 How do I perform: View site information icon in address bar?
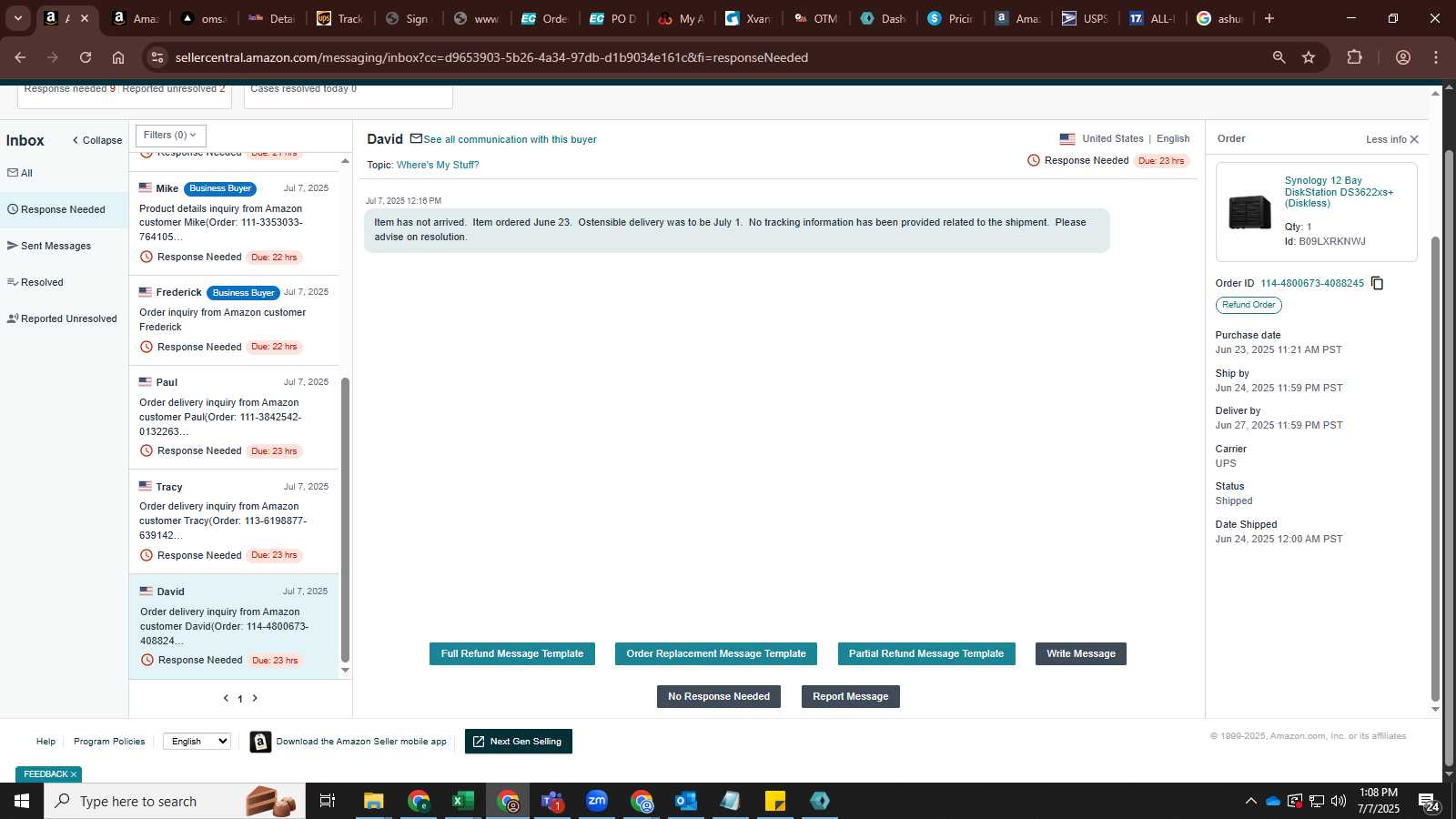click(157, 57)
